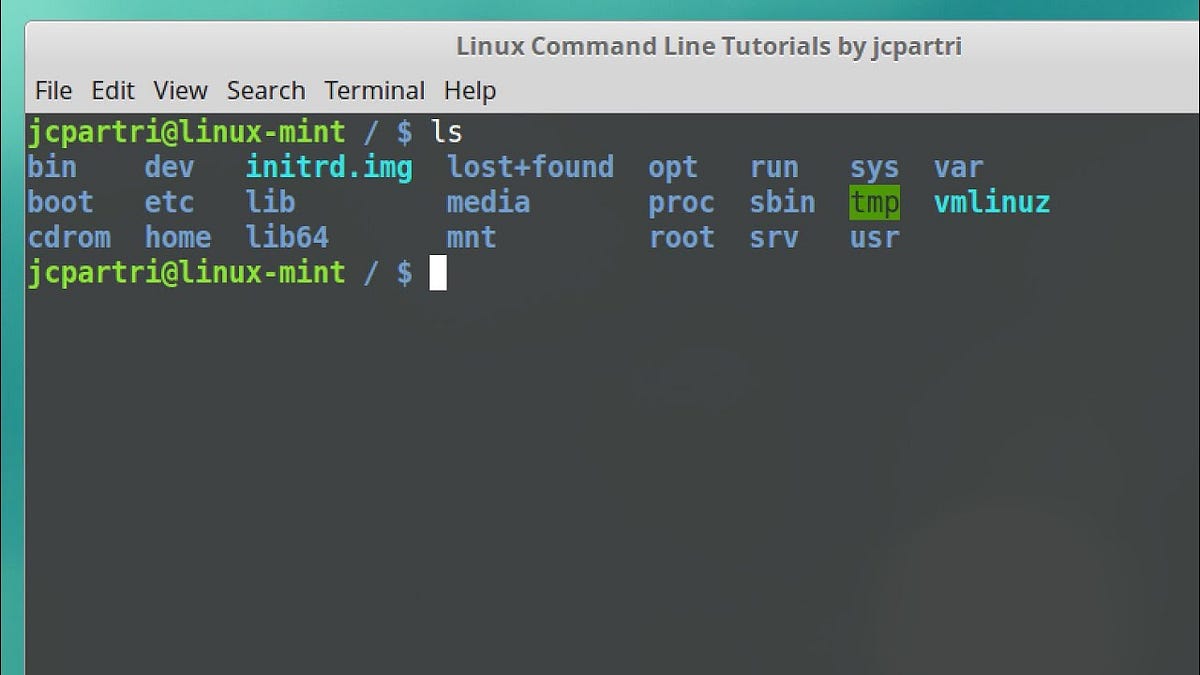Click the vmlinuz filename
This screenshot has width=1200, height=675.
pos(991,202)
